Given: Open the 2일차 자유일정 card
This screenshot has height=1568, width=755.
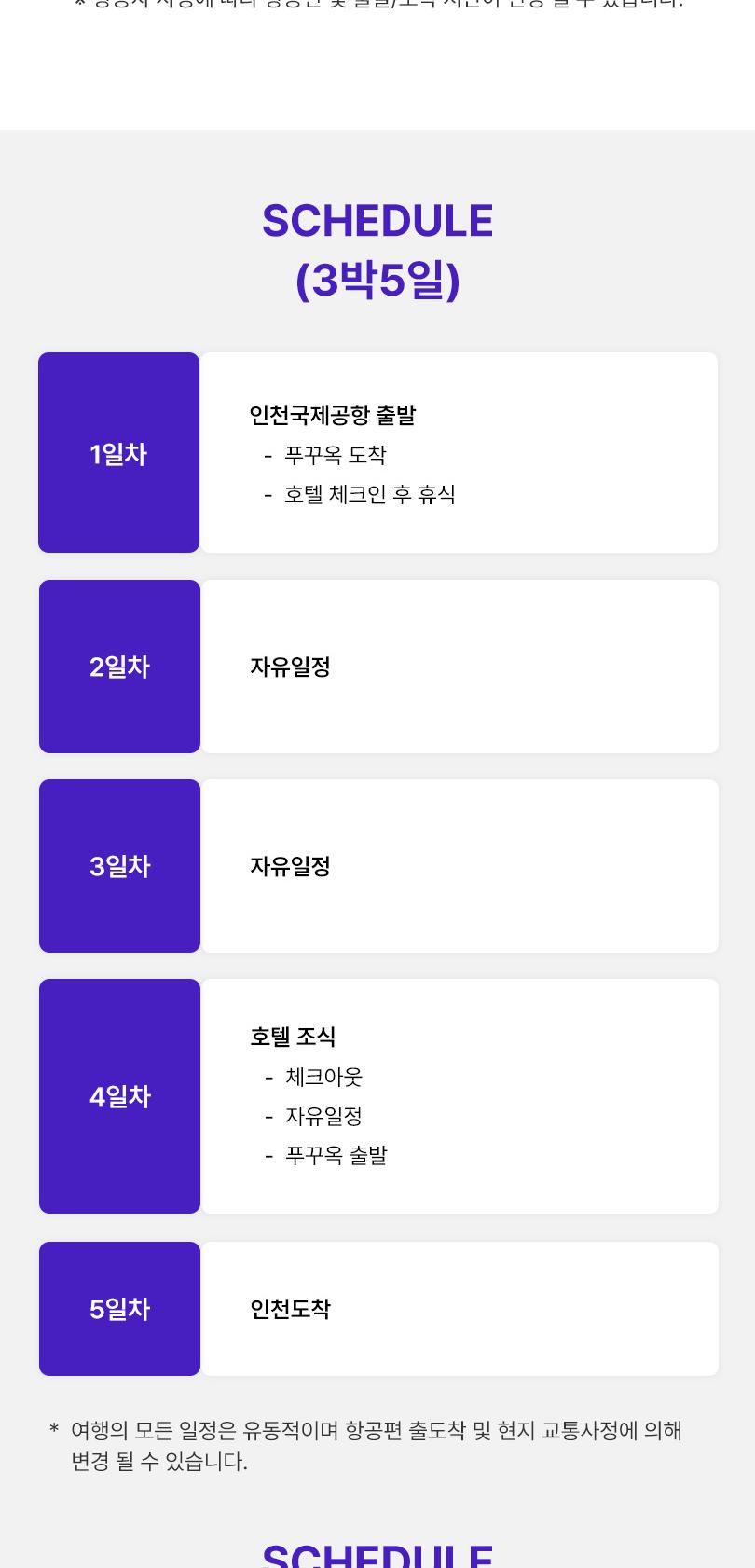Looking at the screenshot, I should [460, 667].
